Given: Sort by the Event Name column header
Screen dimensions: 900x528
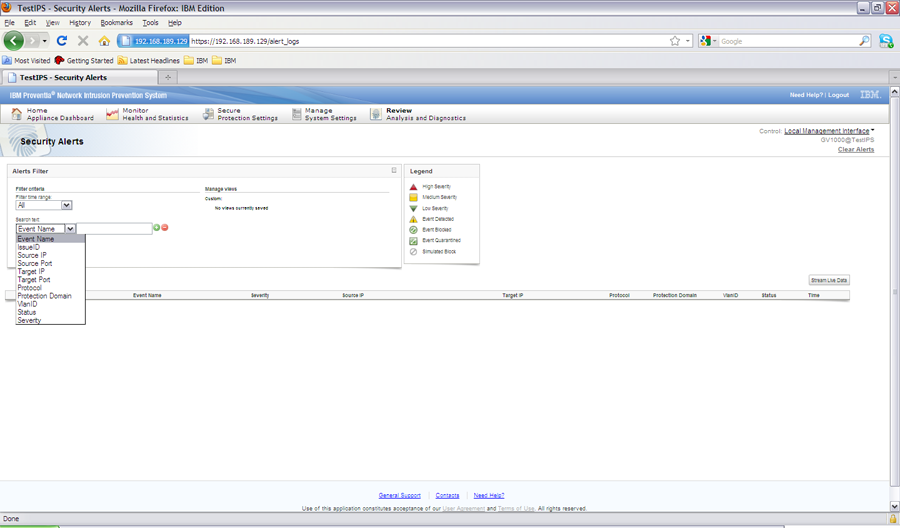Looking at the screenshot, I should coord(147,295).
